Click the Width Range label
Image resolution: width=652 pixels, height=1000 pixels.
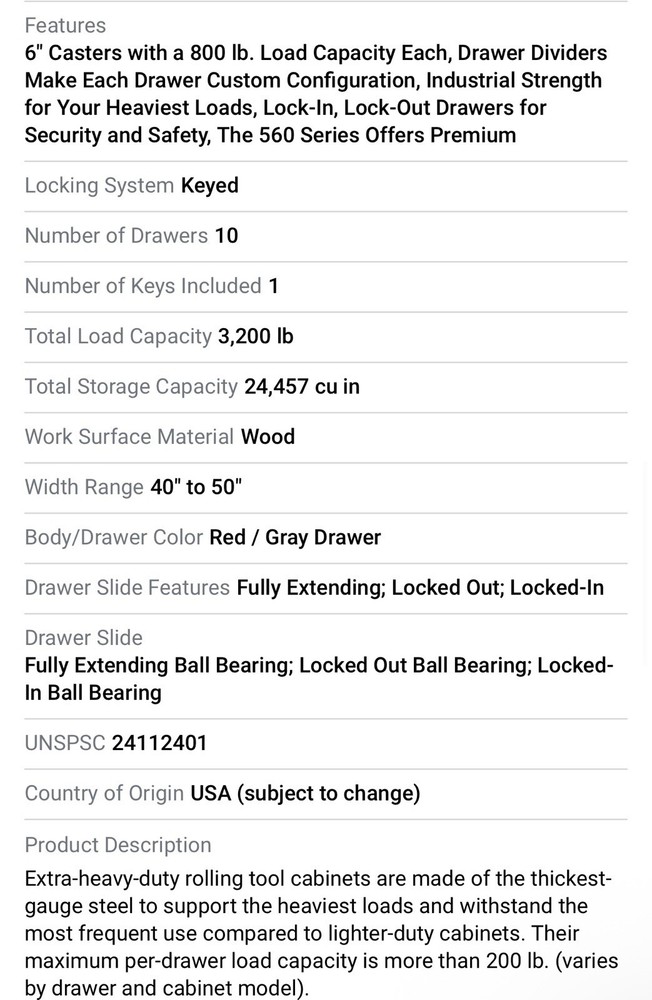(84, 487)
